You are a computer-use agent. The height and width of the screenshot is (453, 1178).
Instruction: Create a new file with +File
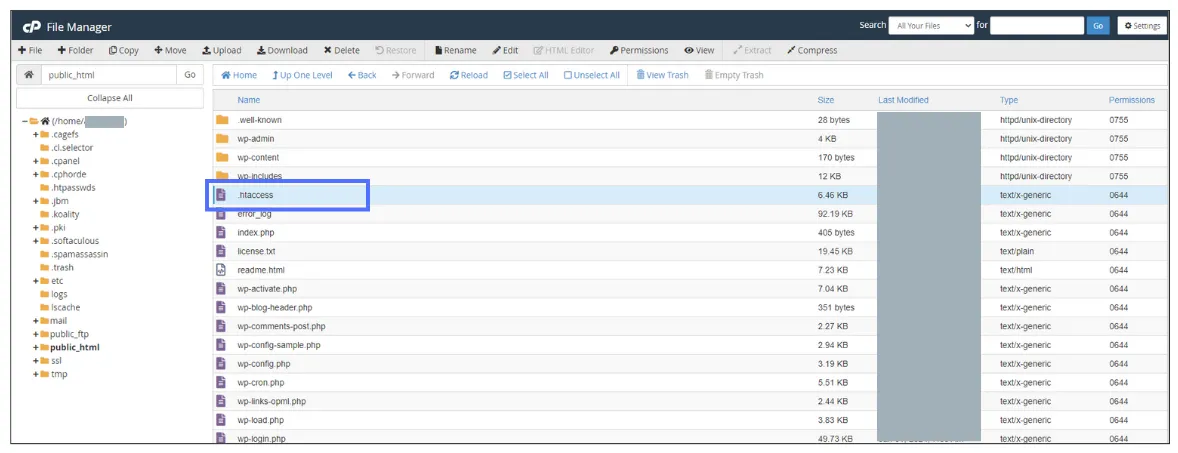pyautogui.click(x=30, y=50)
